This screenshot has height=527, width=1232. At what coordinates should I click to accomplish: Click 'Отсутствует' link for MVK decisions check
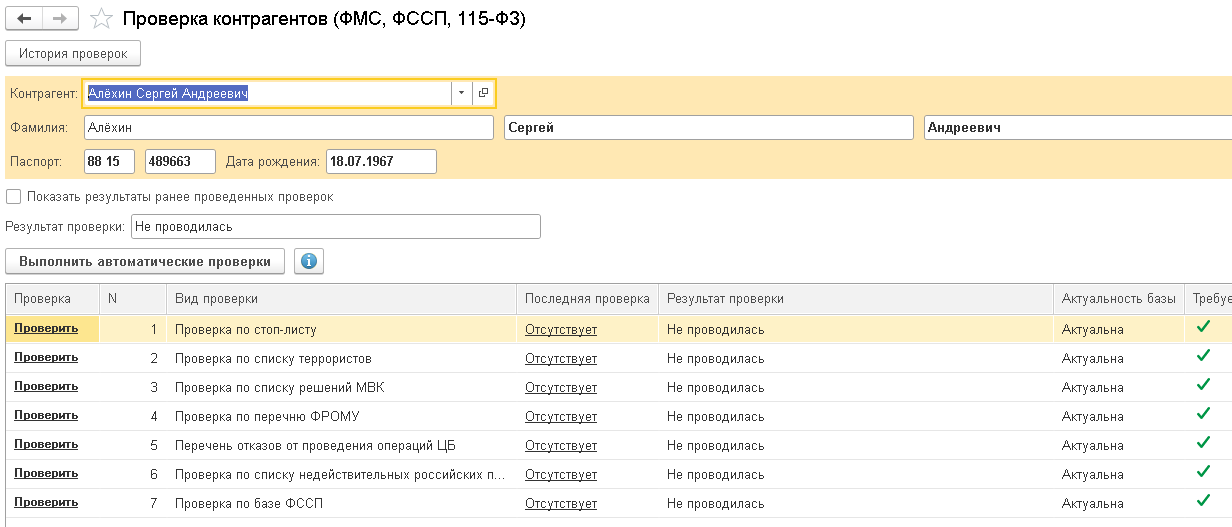point(561,387)
